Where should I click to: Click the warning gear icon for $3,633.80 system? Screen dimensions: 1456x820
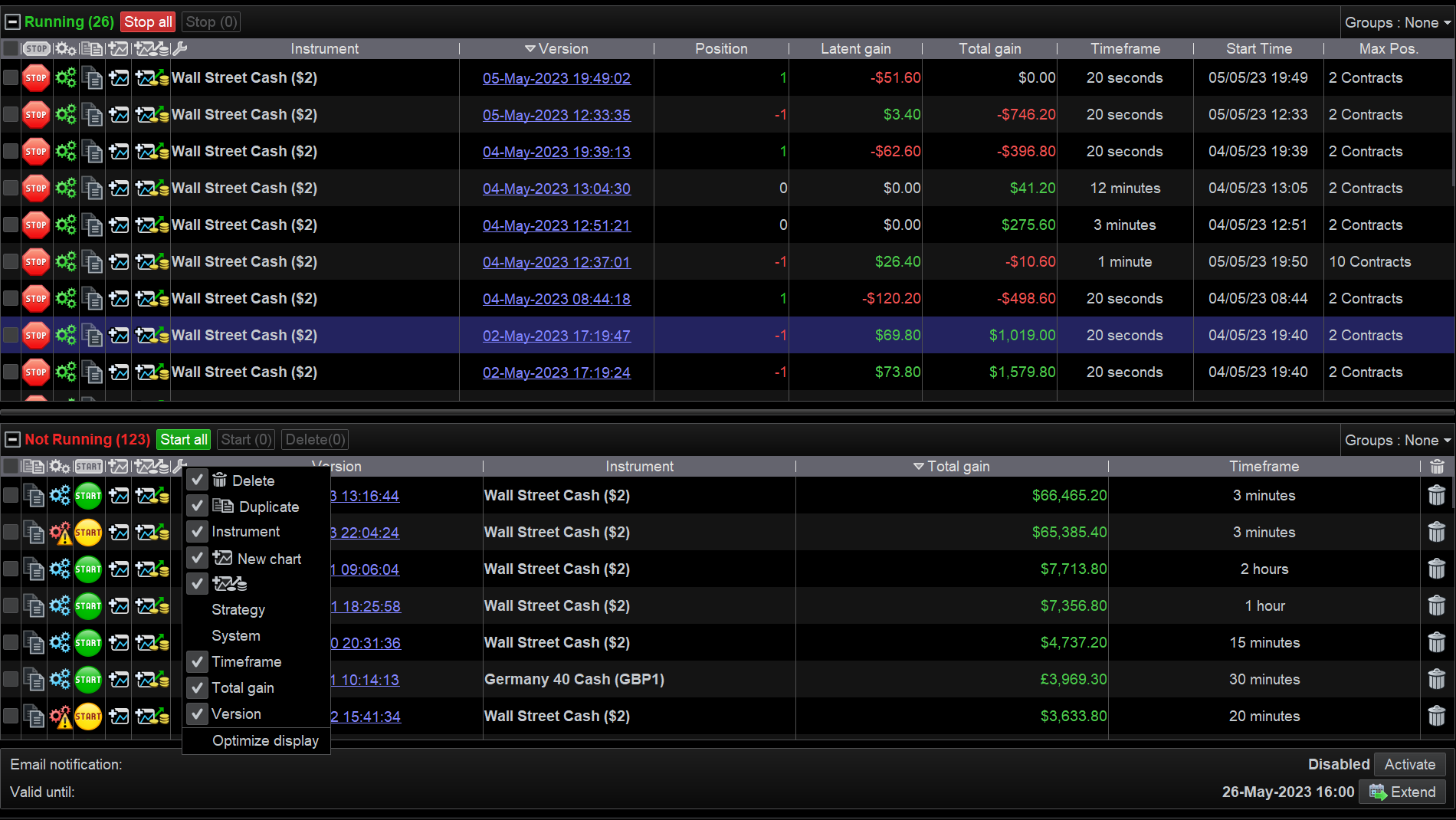(60, 717)
